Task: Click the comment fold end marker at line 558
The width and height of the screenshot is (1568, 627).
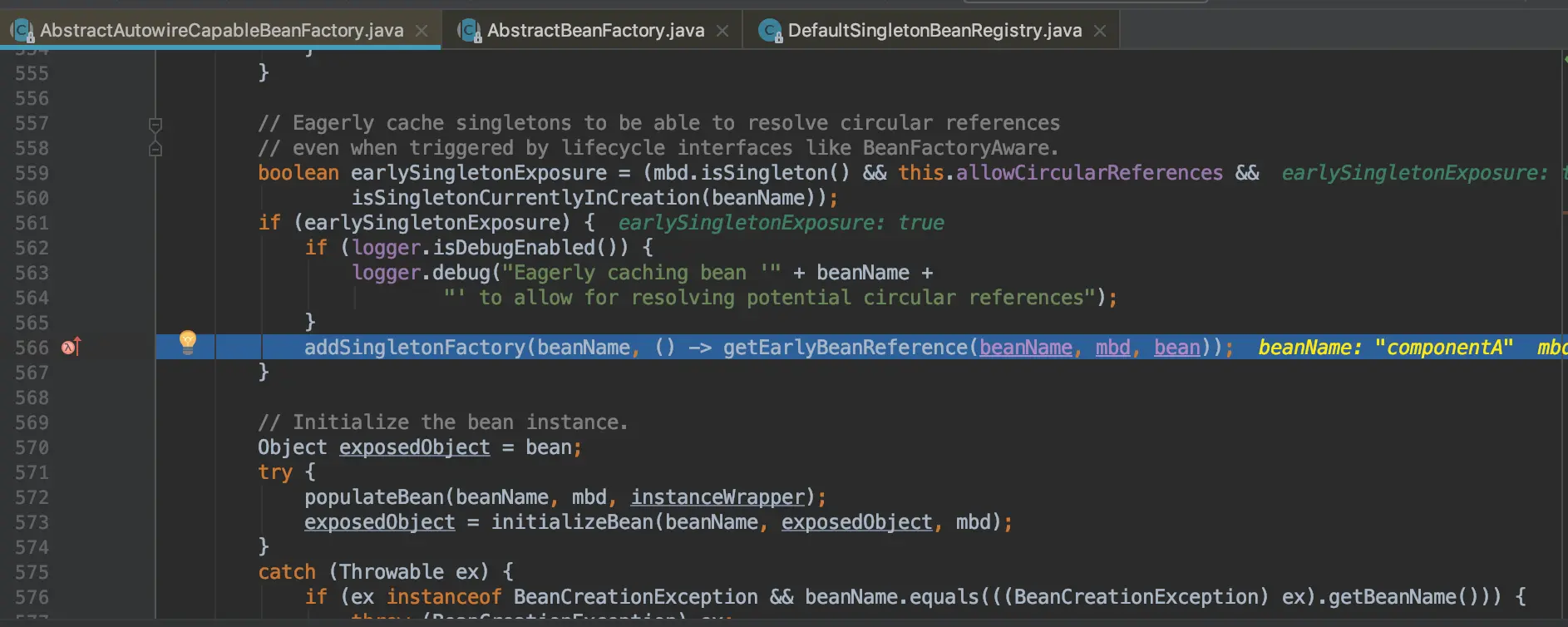Action: 155,149
